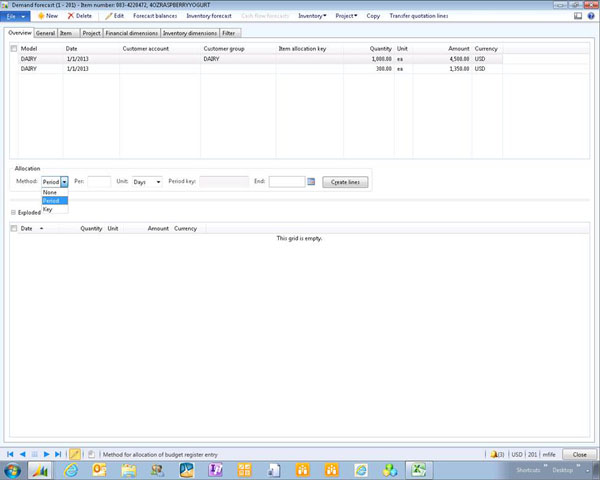
Task: Click Transfer quotation lines
Action: point(419,16)
